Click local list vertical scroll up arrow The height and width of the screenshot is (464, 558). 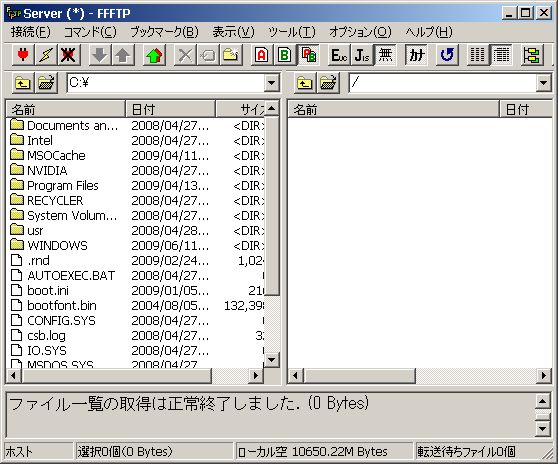coord(272,108)
